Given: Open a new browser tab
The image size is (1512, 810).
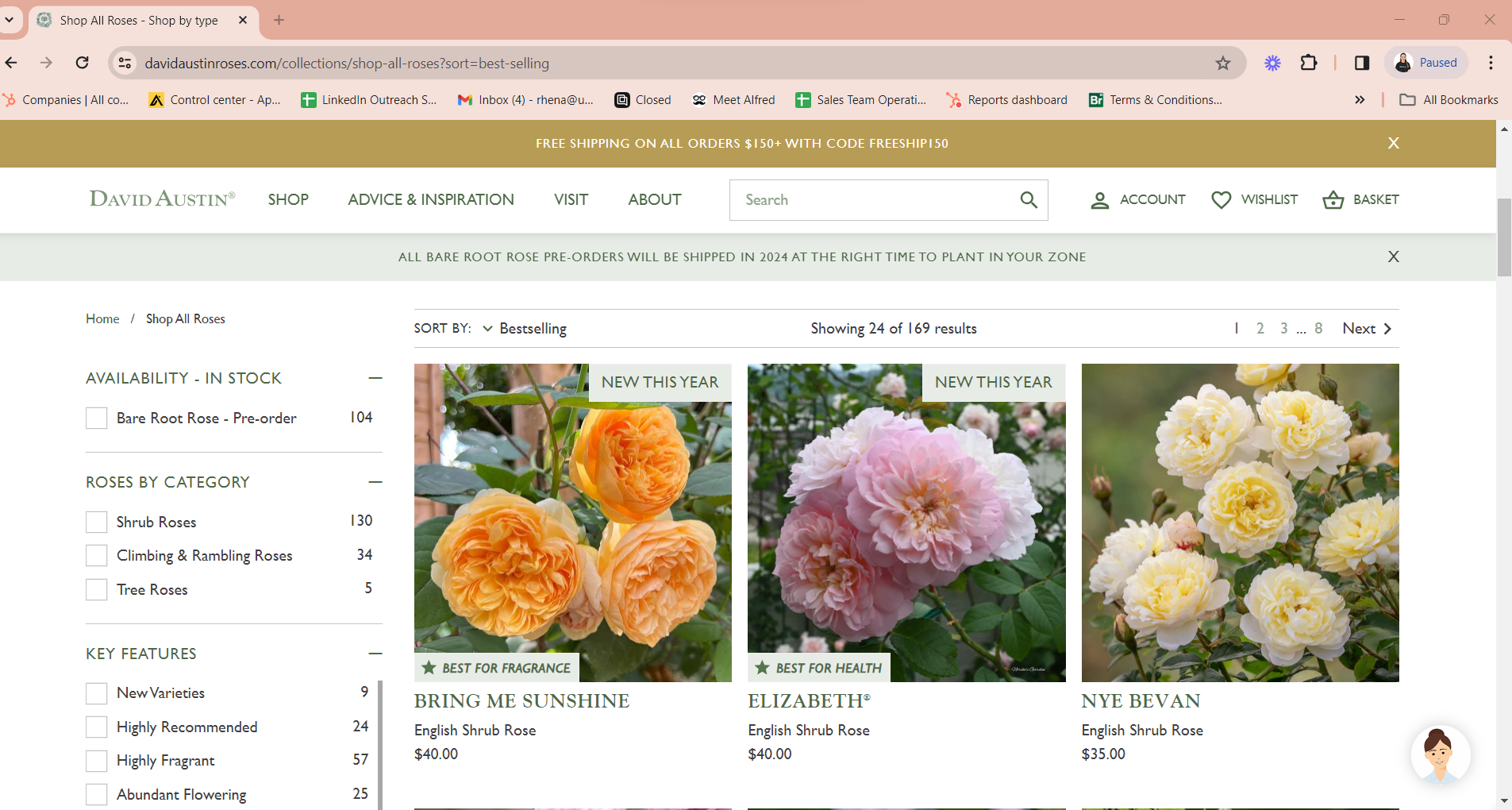Looking at the screenshot, I should pyautogui.click(x=279, y=20).
